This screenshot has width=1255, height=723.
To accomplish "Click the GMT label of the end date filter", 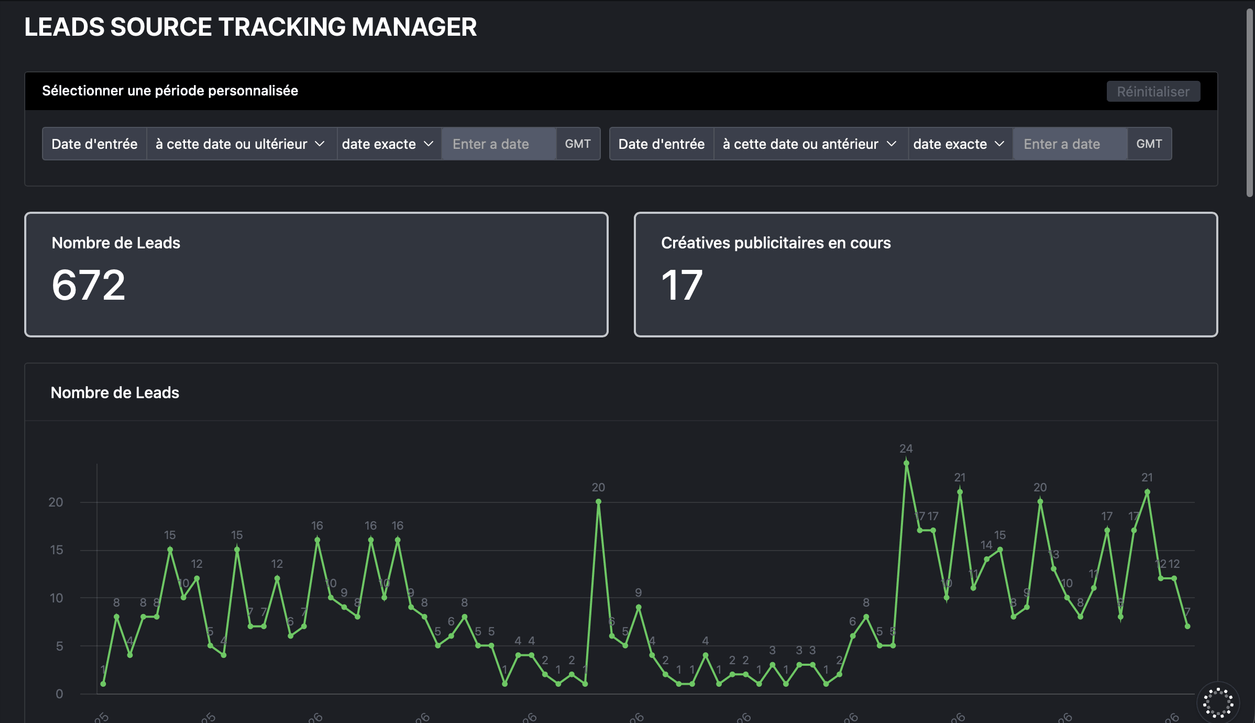I will (x=1149, y=144).
